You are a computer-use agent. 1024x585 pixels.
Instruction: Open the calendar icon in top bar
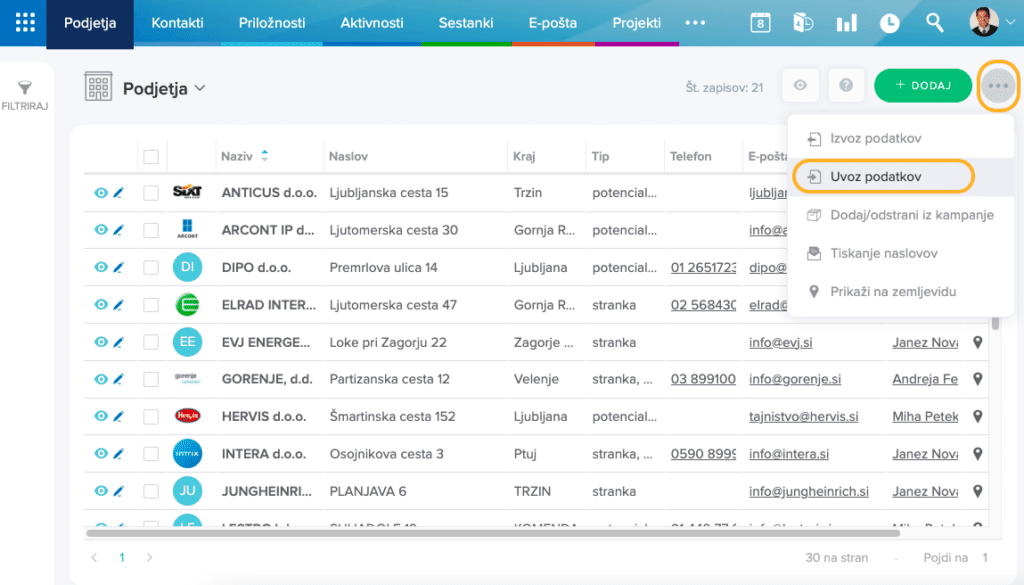tap(760, 23)
